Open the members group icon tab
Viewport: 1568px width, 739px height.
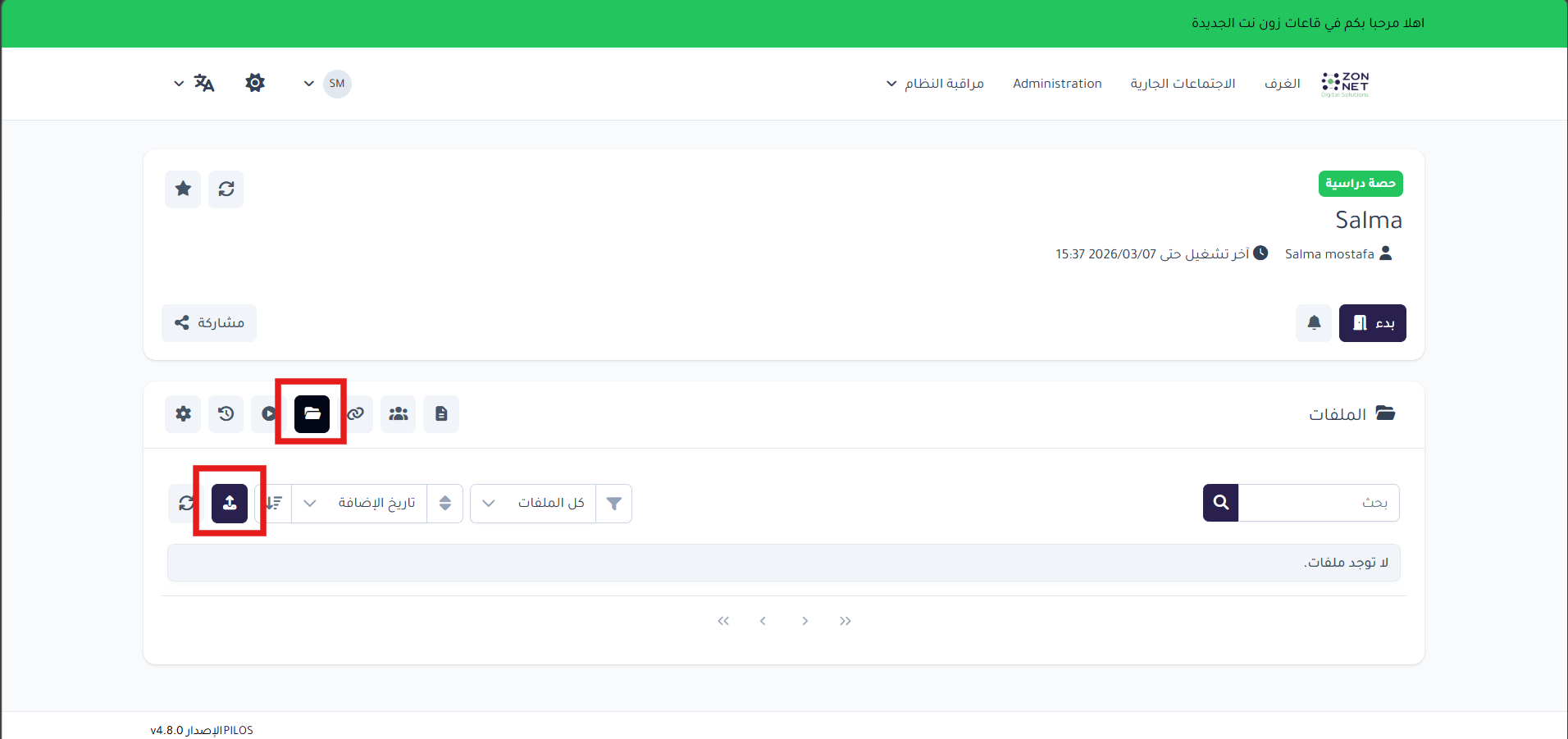click(399, 413)
